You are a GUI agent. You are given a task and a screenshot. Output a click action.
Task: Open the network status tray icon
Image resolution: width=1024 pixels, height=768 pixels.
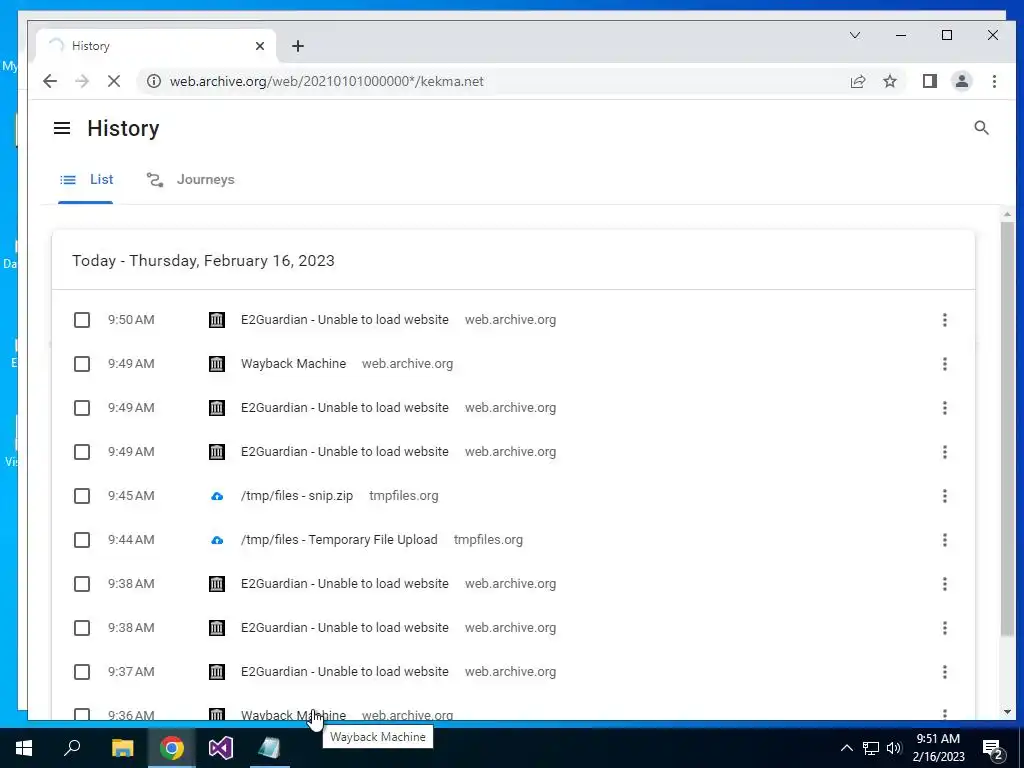pyautogui.click(x=871, y=748)
